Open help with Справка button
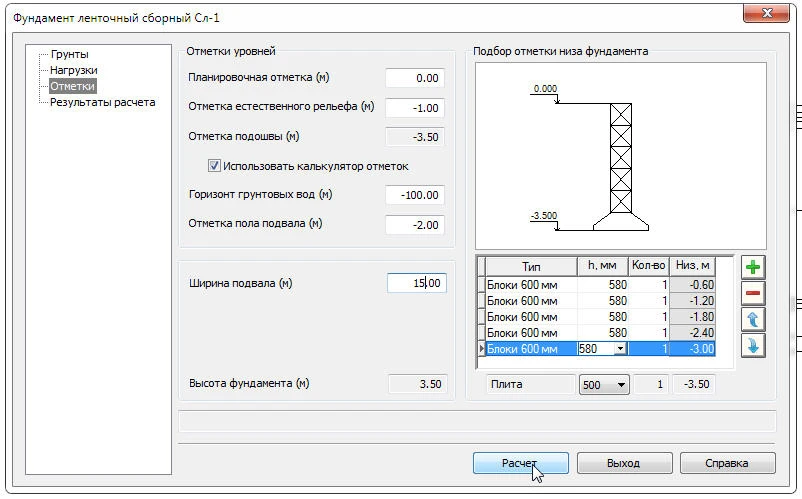This screenshot has width=802, height=499. pyautogui.click(x=727, y=464)
